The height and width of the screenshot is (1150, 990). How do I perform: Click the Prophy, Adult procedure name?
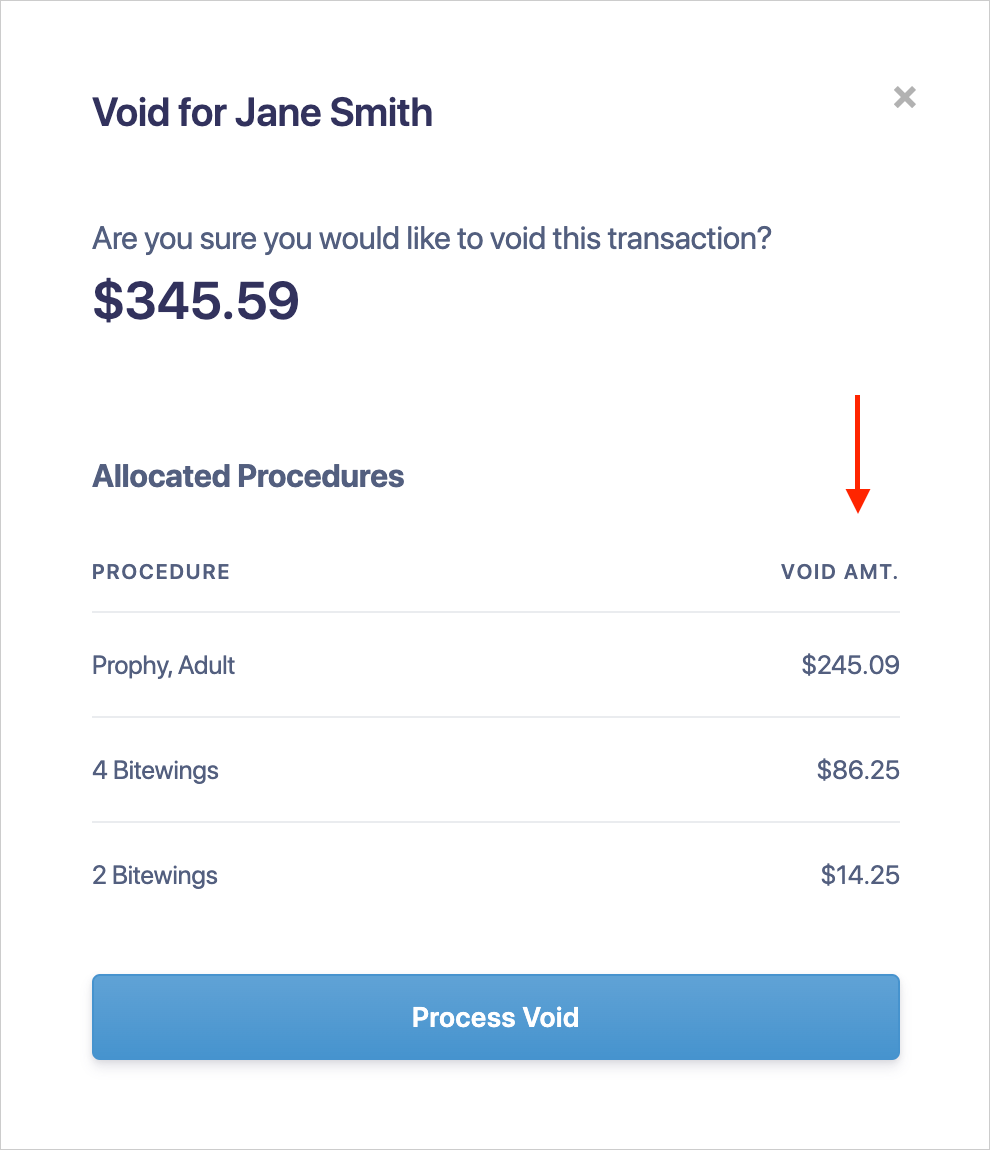coord(163,665)
